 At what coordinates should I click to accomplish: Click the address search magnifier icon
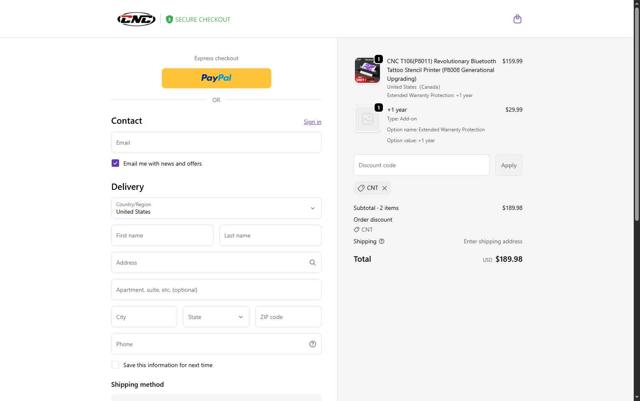[x=313, y=263]
